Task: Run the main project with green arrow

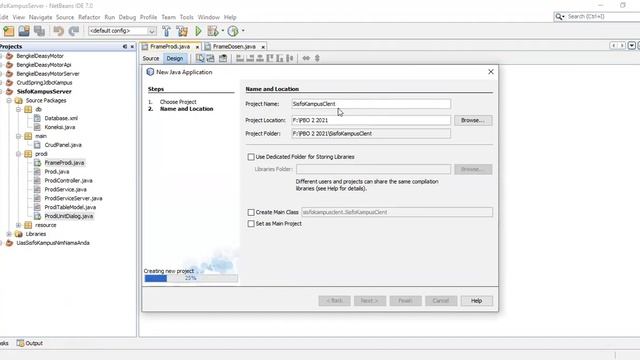Action: pyautogui.click(x=198, y=31)
